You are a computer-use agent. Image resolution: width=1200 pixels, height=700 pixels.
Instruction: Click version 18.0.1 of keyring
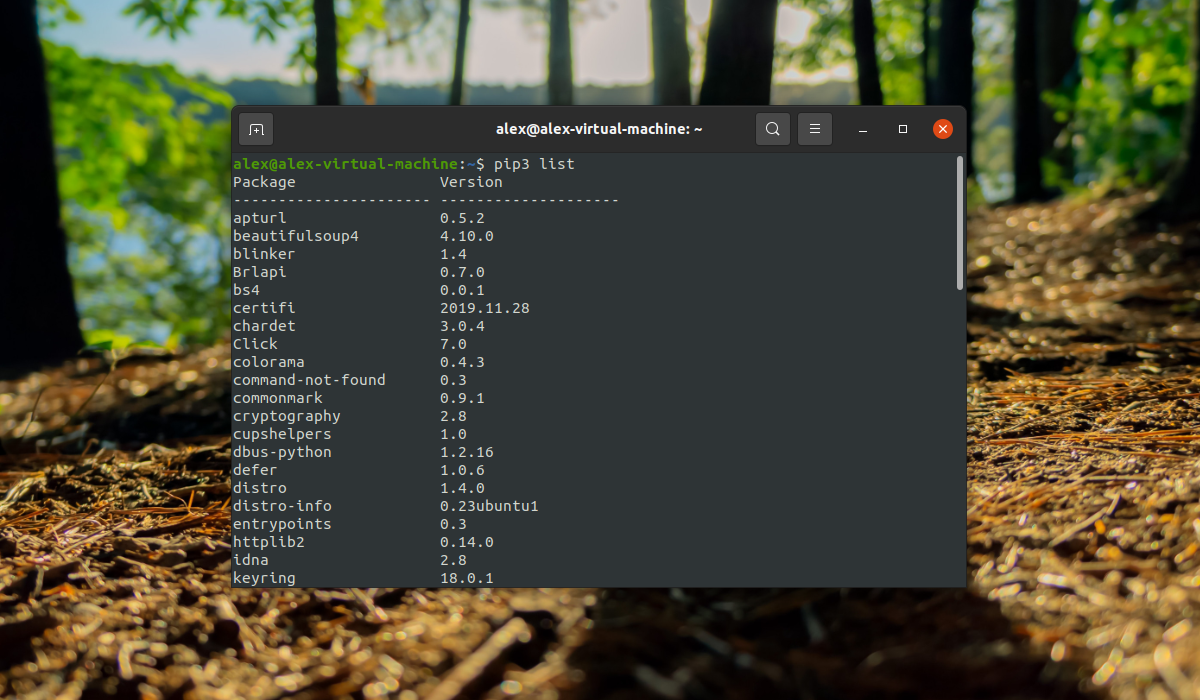pos(467,578)
